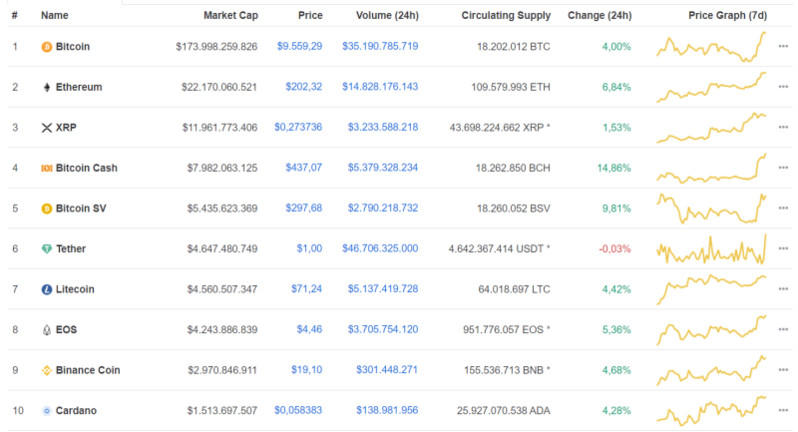The width and height of the screenshot is (798, 432).
Task: Click the Bitcoin Cash logo icon
Action: click(x=46, y=168)
